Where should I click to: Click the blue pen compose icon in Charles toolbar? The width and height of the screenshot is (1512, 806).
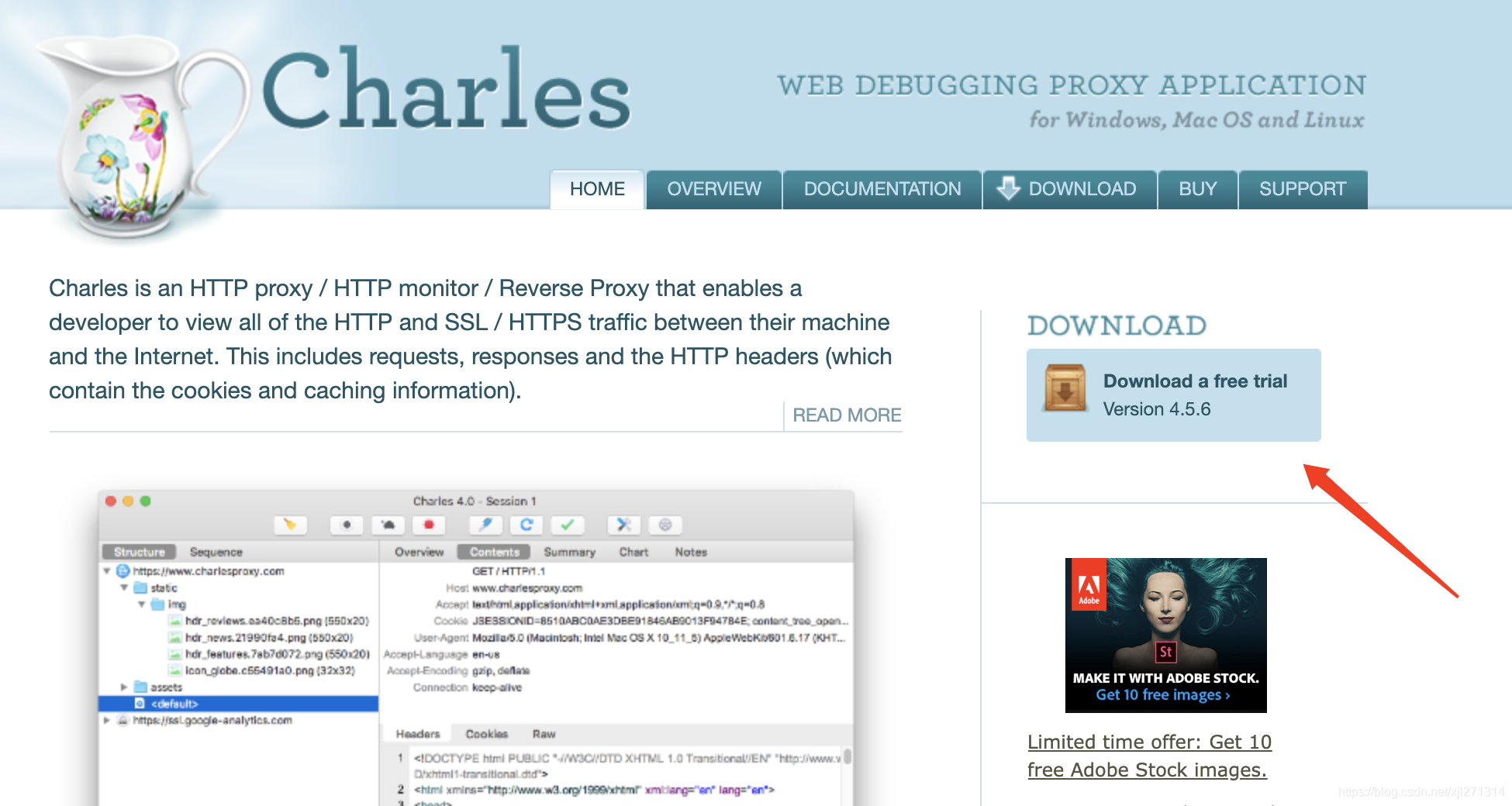486,525
